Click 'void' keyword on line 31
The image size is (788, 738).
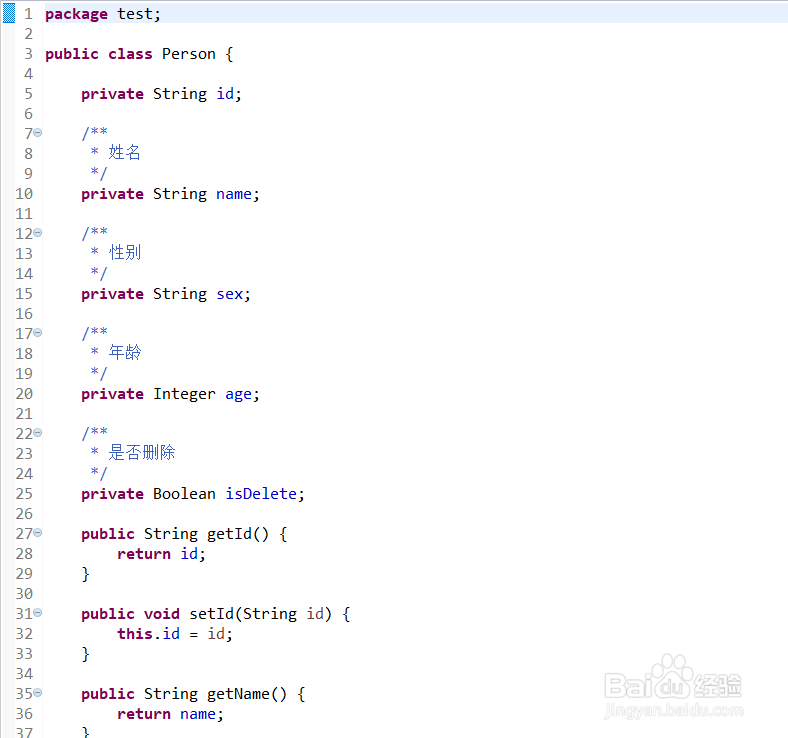click(162, 614)
